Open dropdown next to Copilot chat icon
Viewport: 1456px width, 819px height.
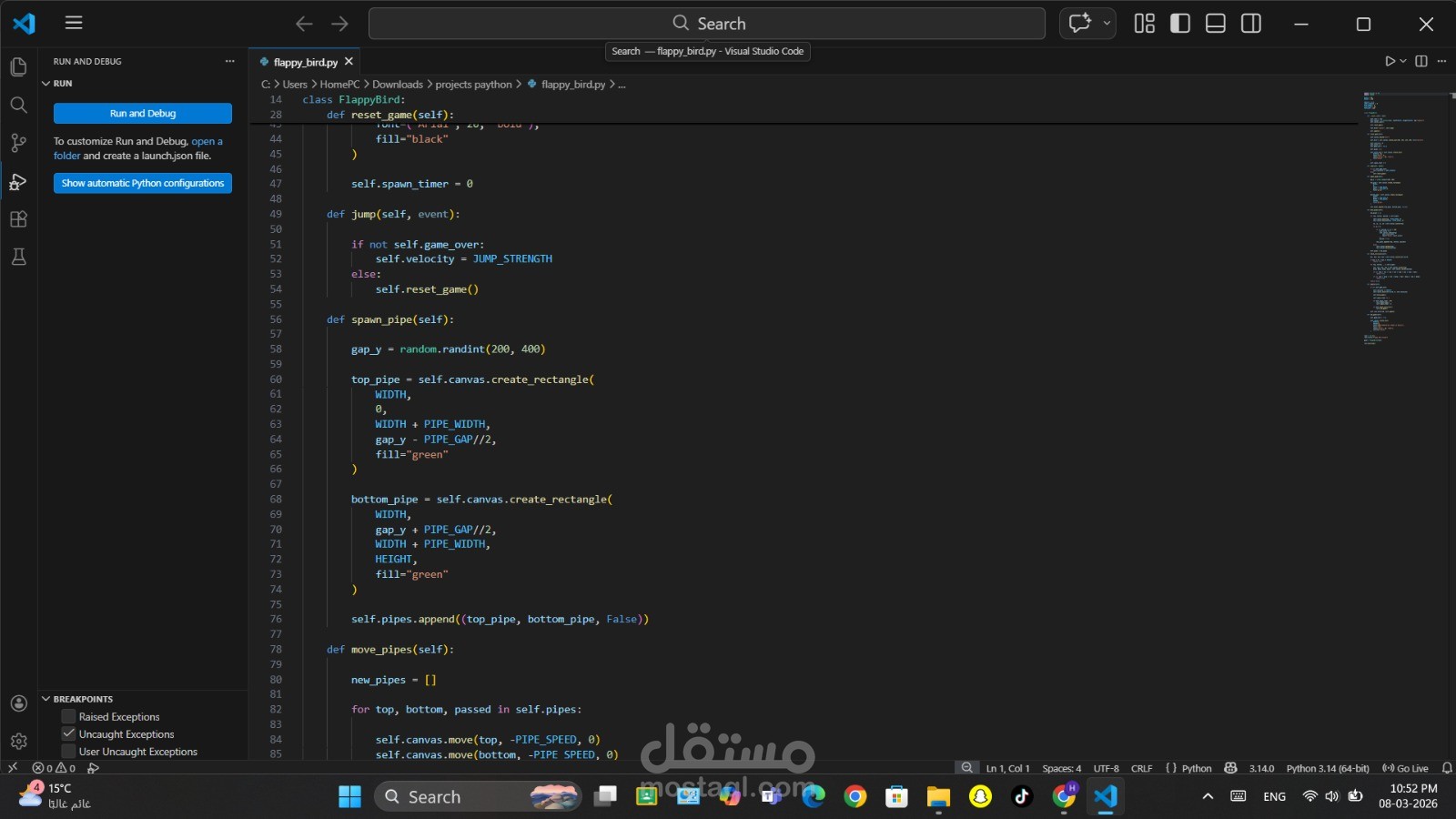(x=1107, y=24)
